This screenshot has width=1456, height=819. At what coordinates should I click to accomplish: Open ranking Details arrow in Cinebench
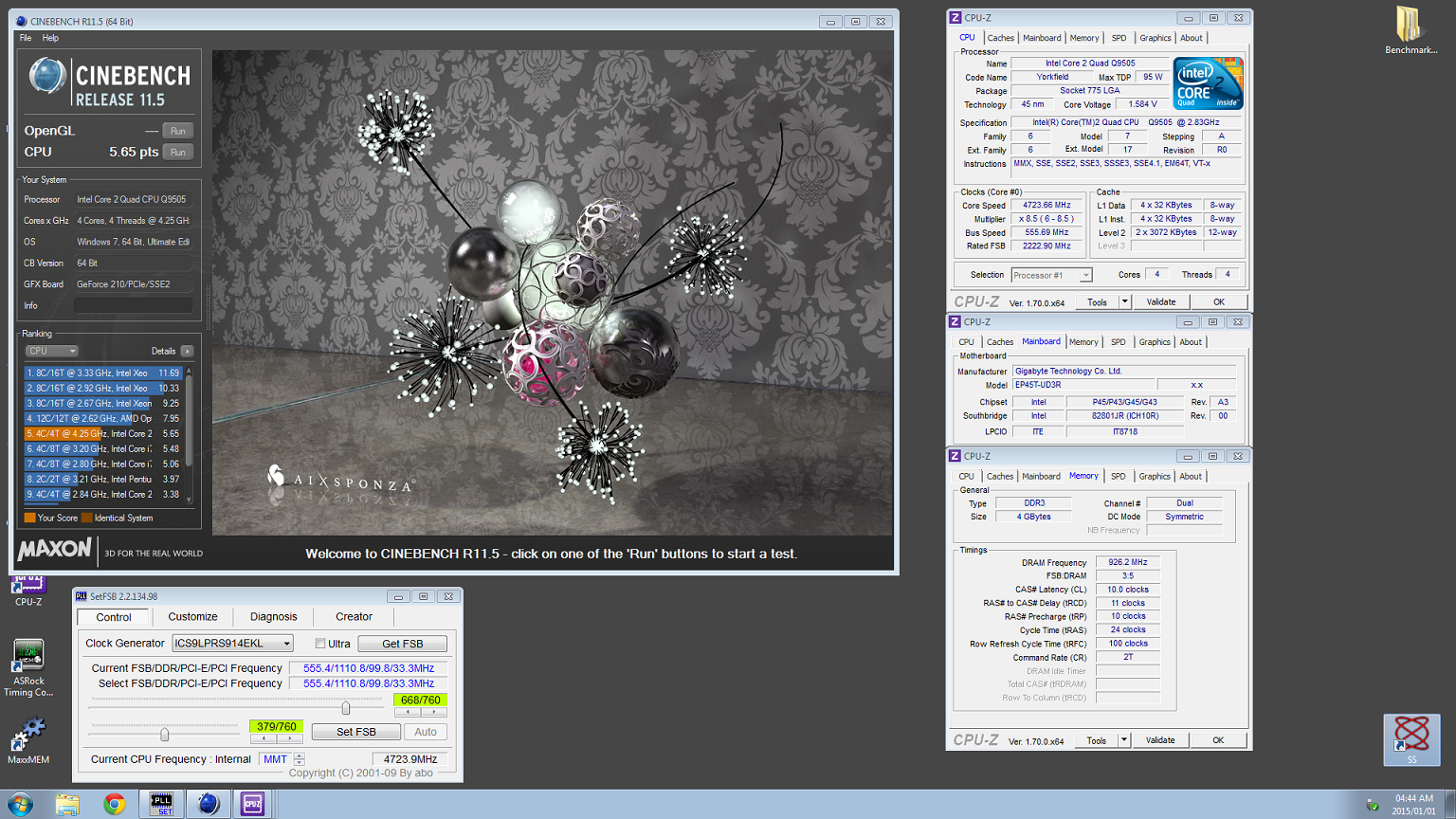click(187, 351)
